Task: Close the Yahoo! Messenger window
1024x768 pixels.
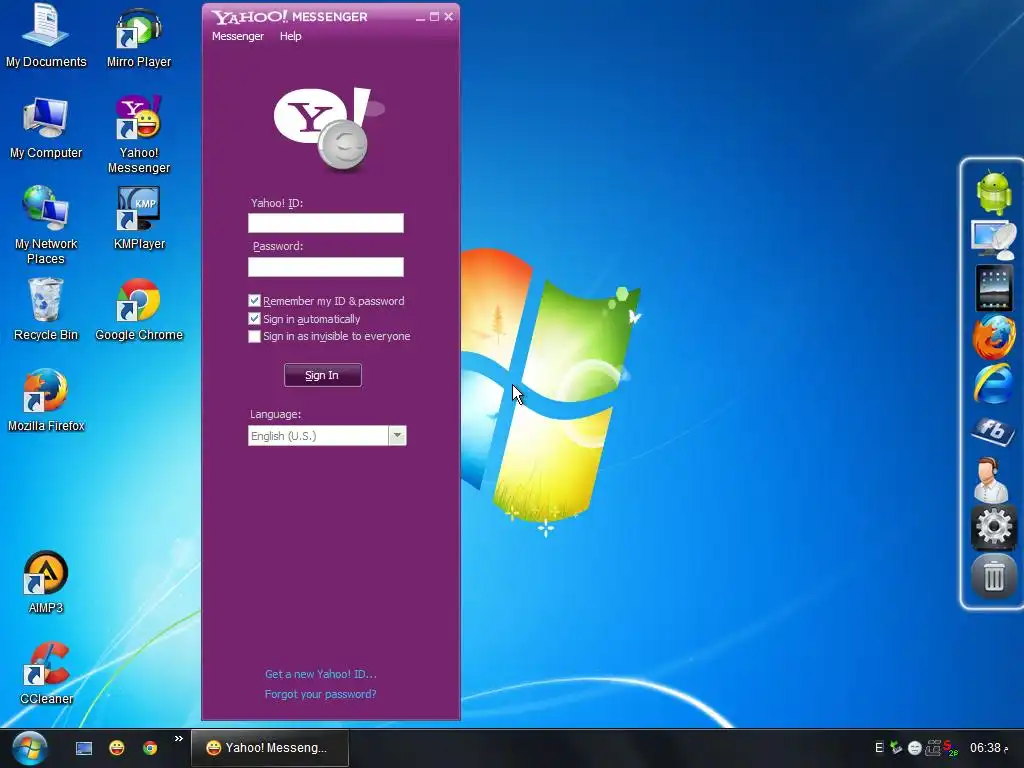Action: click(449, 17)
